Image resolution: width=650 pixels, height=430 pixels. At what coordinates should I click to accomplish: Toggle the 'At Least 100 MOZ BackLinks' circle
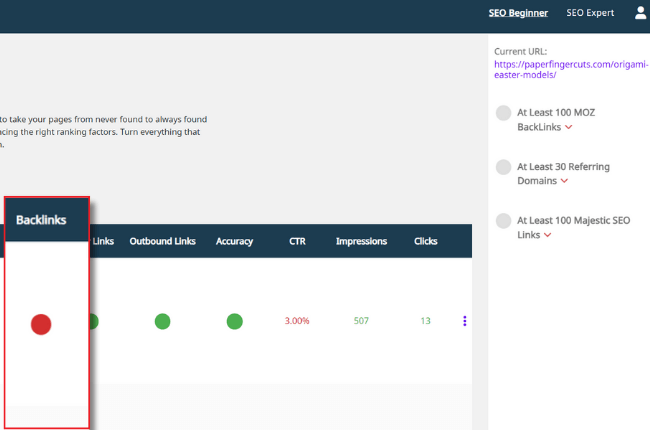pyautogui.click(x=503, y=113)
